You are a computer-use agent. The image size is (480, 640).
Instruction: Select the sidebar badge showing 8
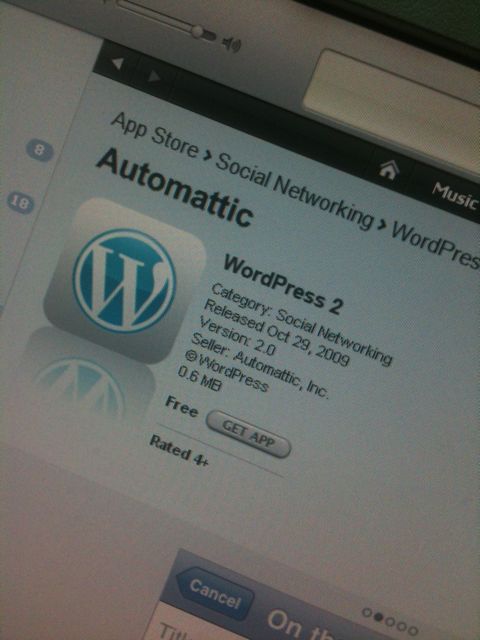tap(40, 150)
